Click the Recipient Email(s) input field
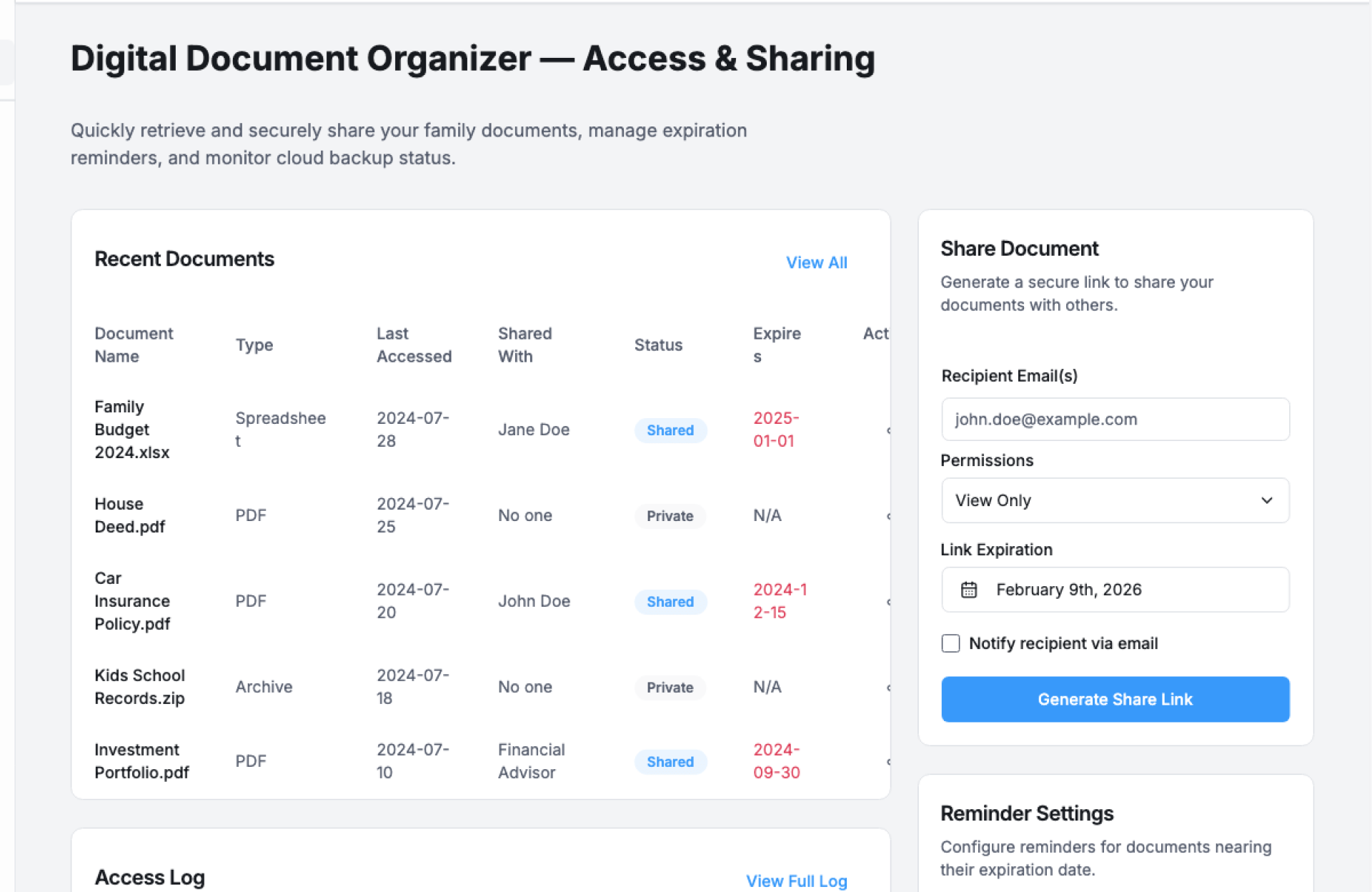This screenshot has height=892, width=1372. coord(1114,420)
